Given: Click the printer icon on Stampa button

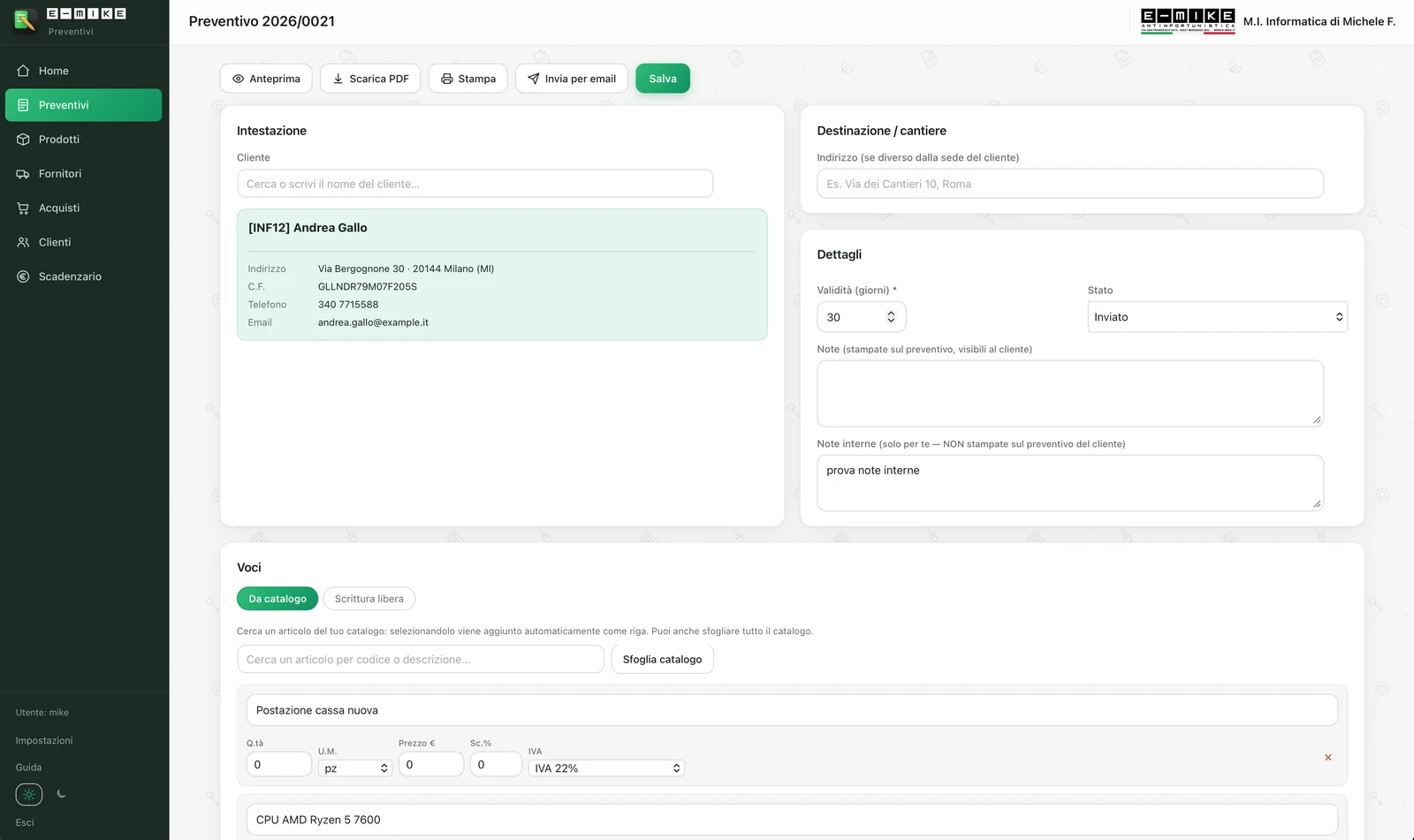Looking at the screenshot, I should pos(446,79).
